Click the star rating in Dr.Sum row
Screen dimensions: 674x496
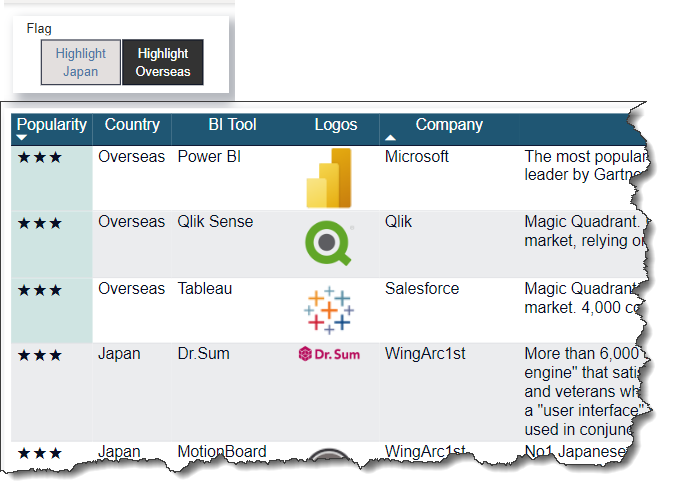tap(40, 355)
